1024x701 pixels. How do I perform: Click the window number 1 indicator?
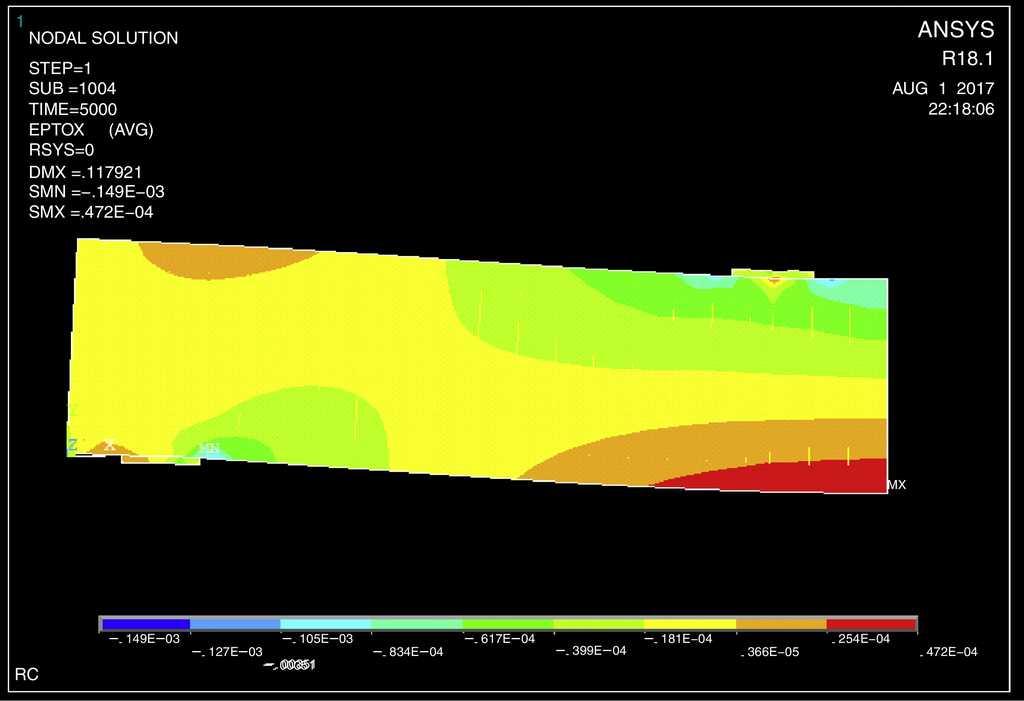tap(20, 21)
